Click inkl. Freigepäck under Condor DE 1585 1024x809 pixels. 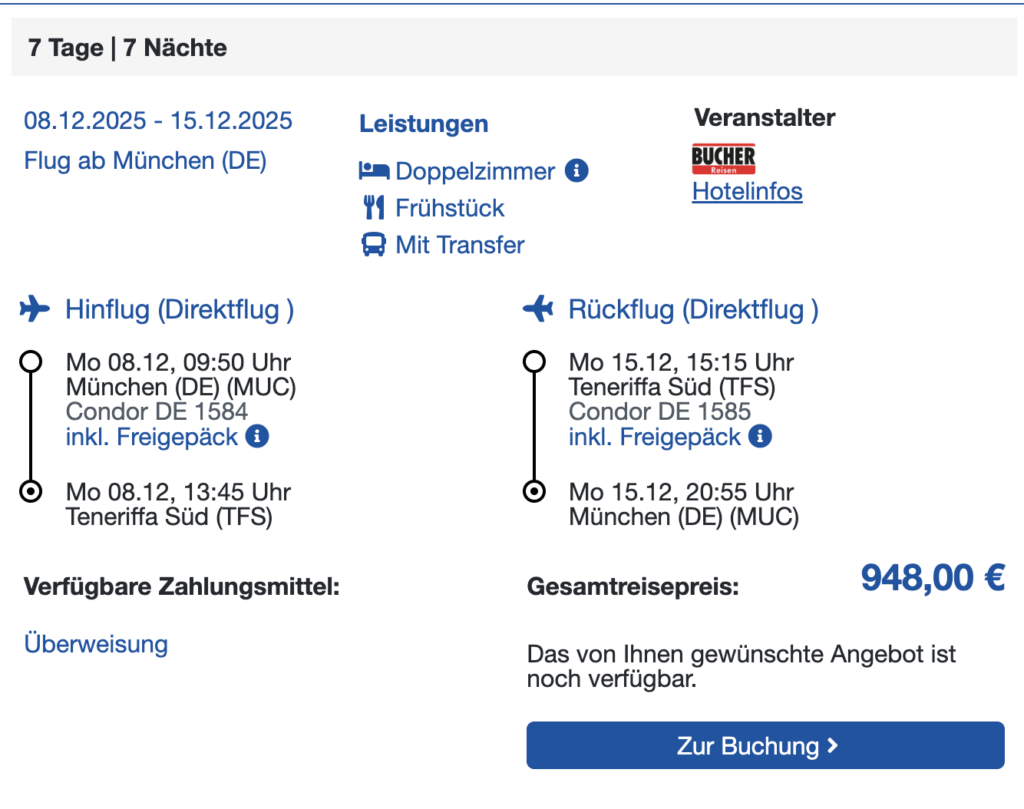[654, 437]
